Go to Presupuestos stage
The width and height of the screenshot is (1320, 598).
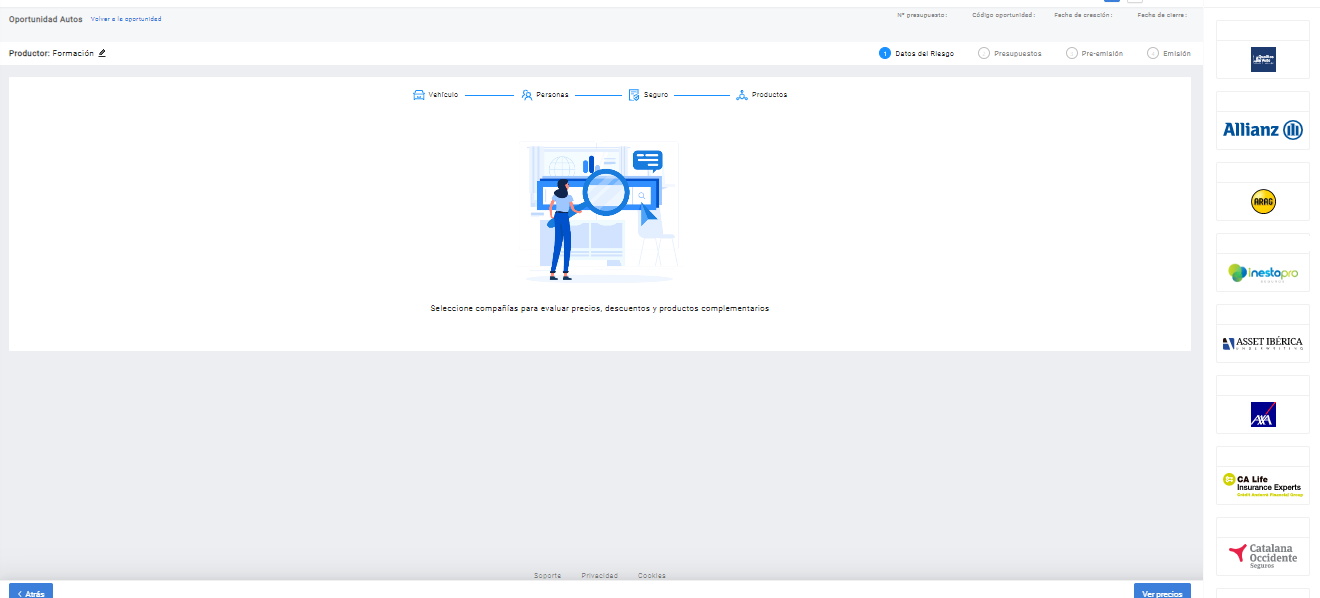pos(1017,53)
